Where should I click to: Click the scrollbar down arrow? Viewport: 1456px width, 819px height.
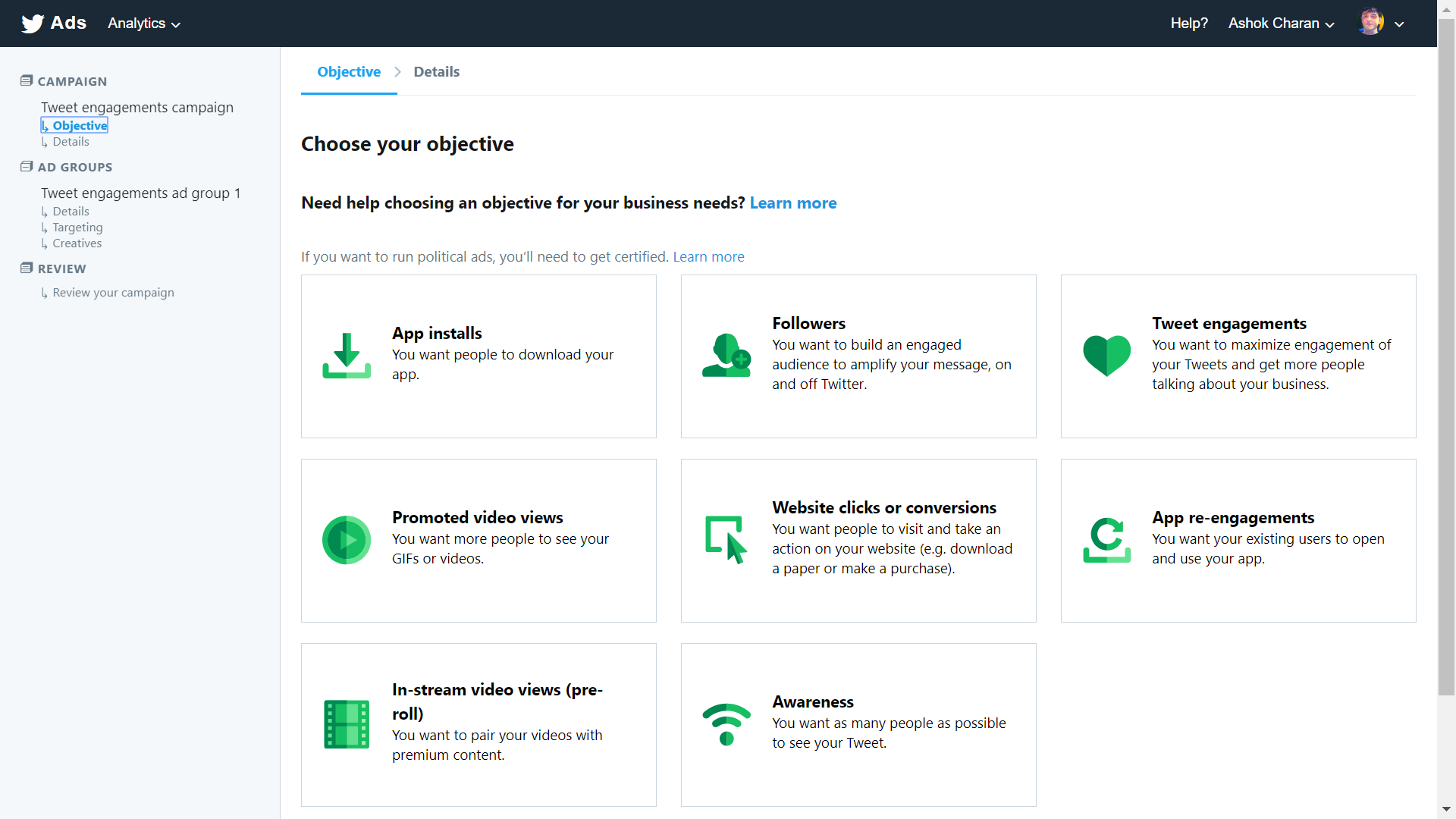(x=1446, y=809)
